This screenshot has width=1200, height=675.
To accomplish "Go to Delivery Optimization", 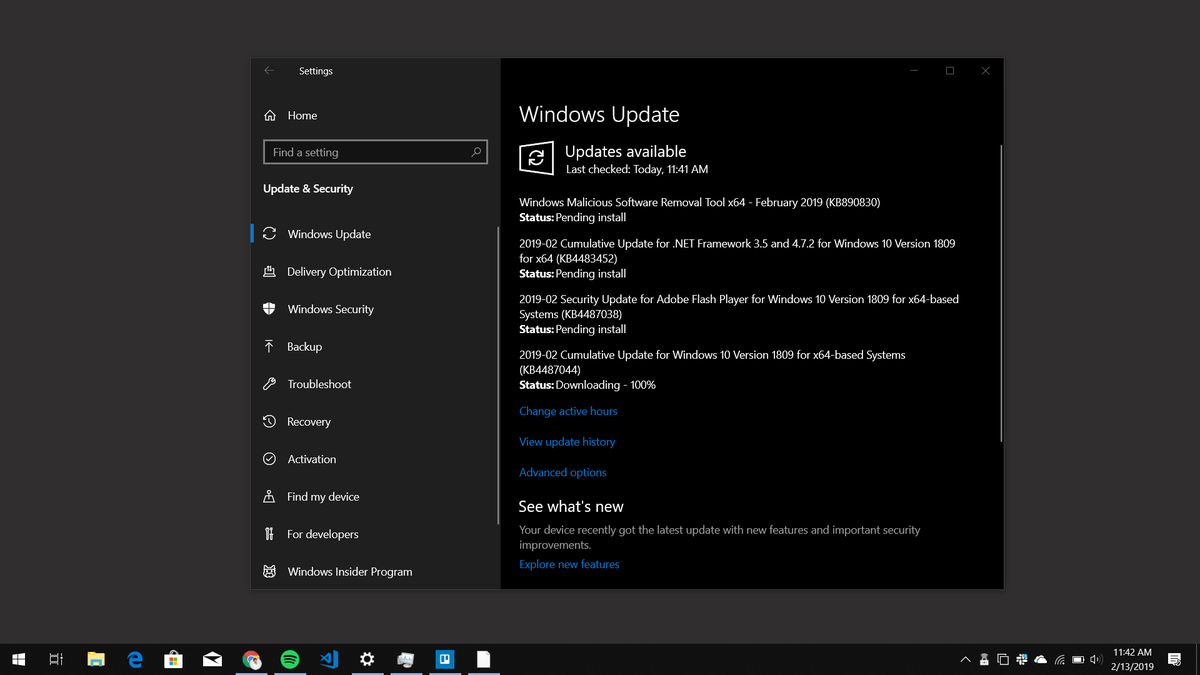I will pyautogui.click(x=326, y=271).
